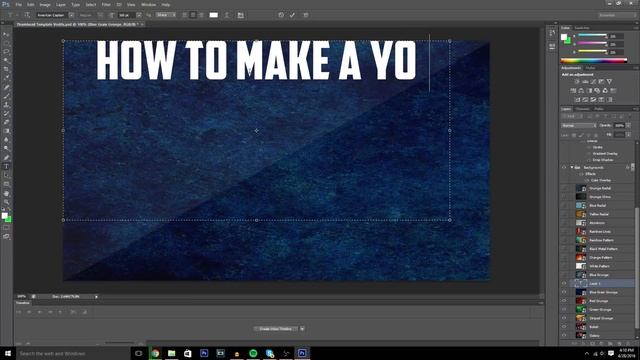Open the workspace switcher dropdown

click(617, 15)
